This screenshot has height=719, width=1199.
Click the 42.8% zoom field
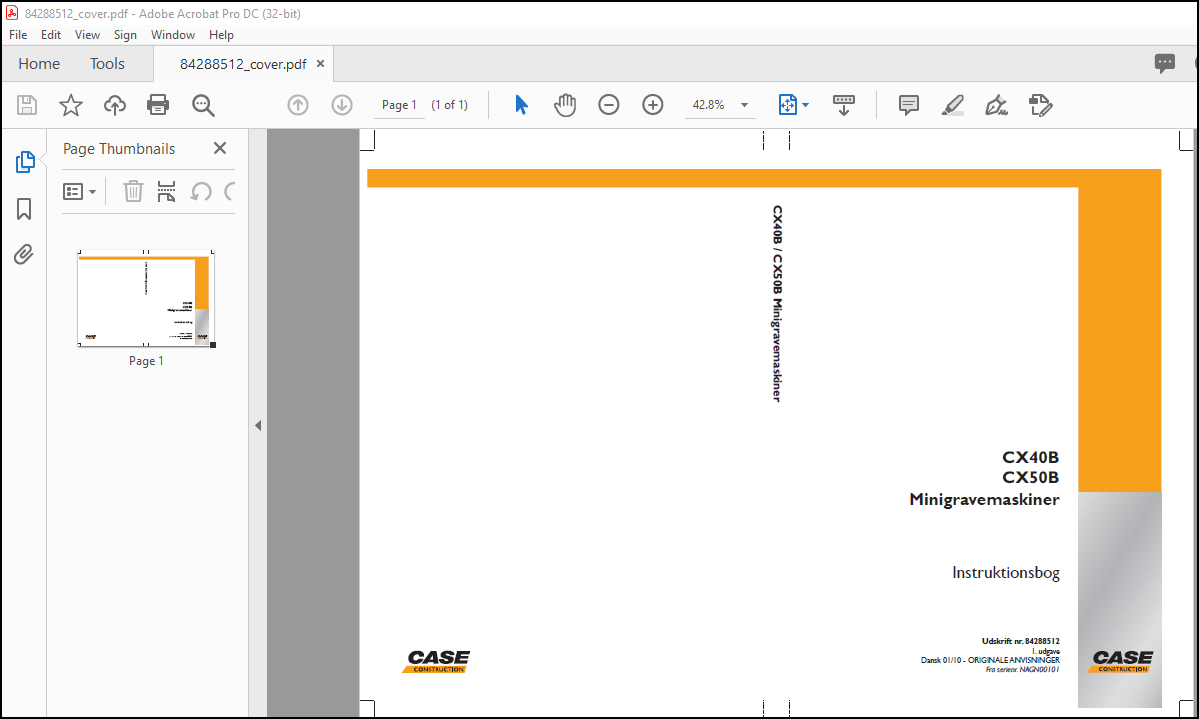click(709, 106)
